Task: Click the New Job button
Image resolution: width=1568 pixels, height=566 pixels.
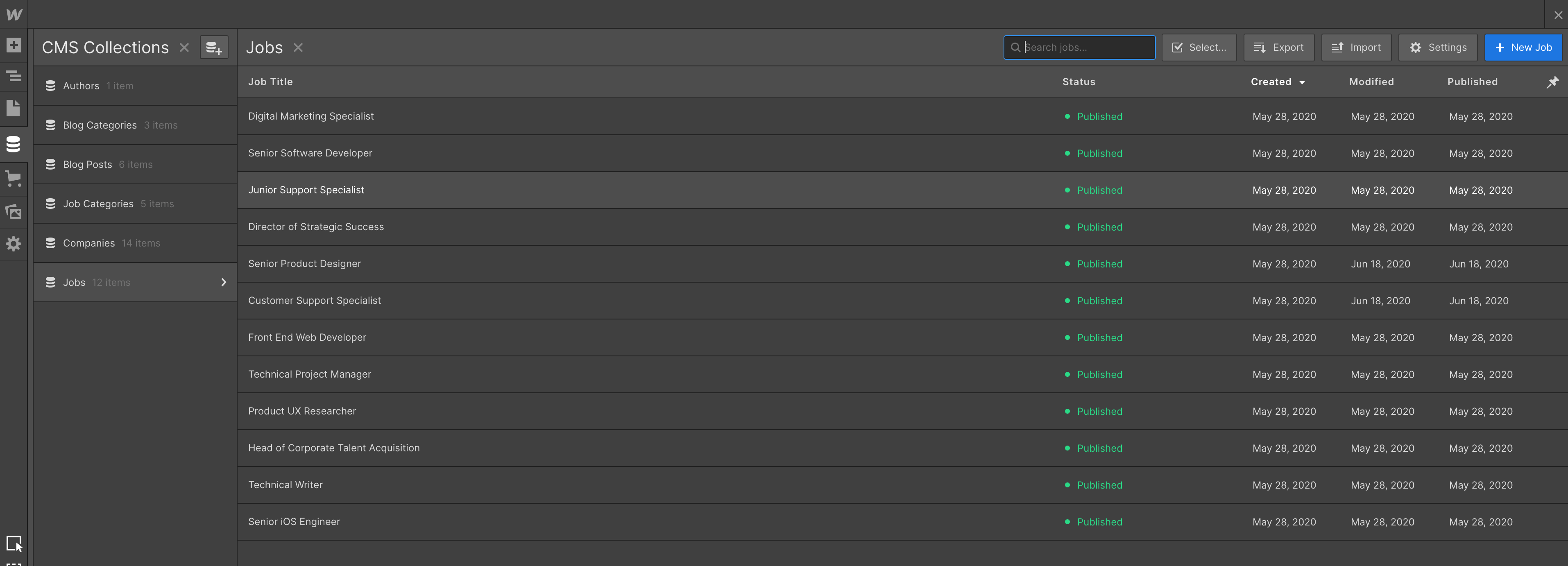Action: (1523, 48)
